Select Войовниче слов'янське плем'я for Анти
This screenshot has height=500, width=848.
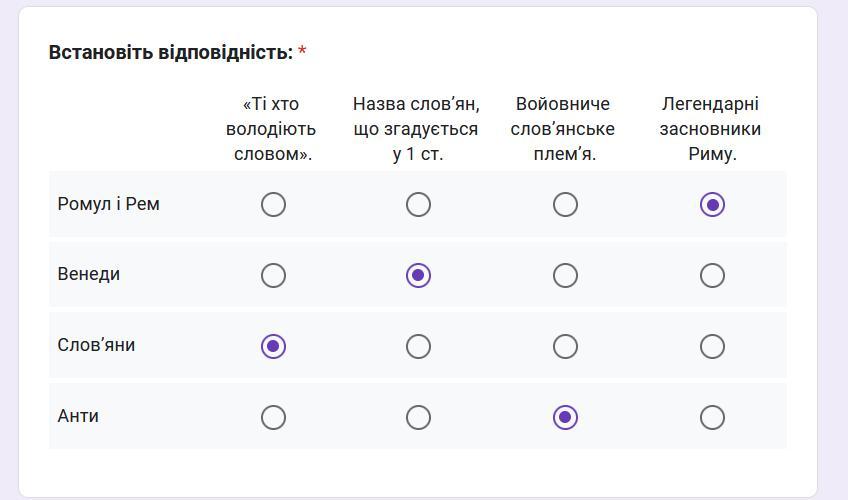coord(565,417)
